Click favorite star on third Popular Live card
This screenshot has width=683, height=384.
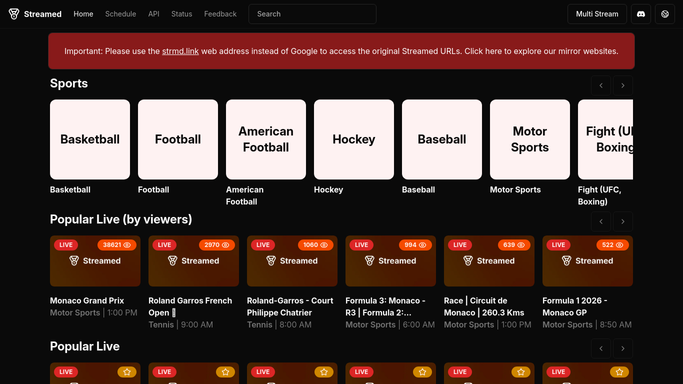[324, 372]
